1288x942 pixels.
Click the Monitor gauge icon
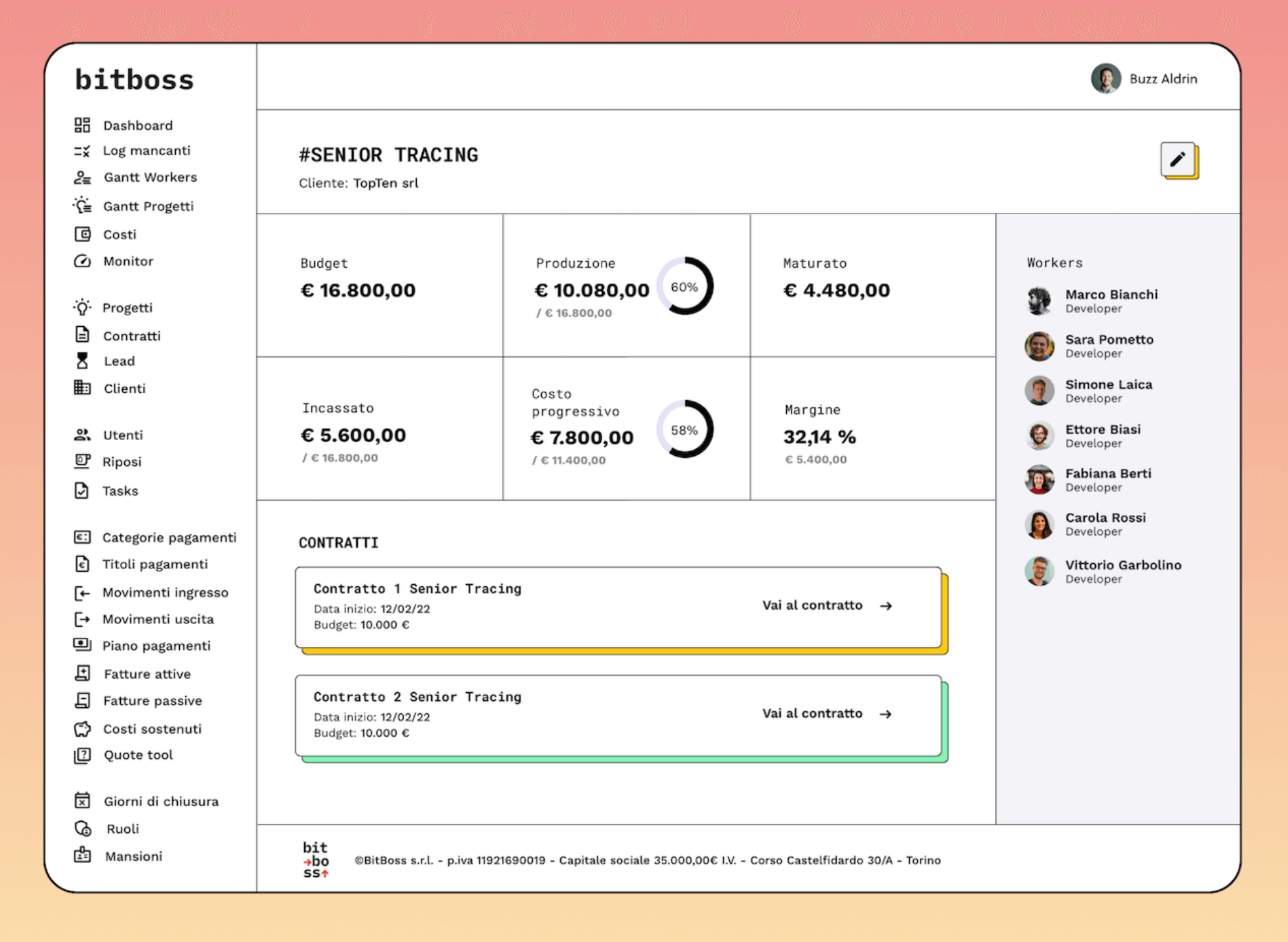coord(82,261)
